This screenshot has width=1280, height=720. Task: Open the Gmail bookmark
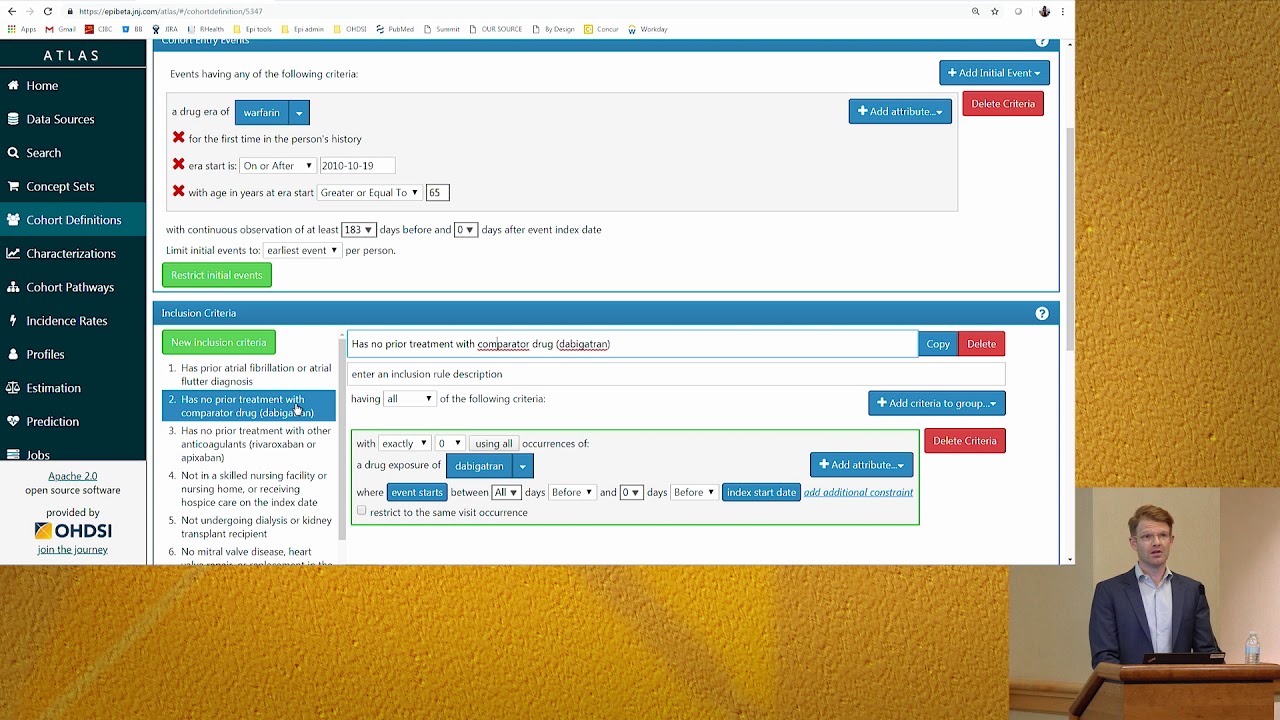62,29
